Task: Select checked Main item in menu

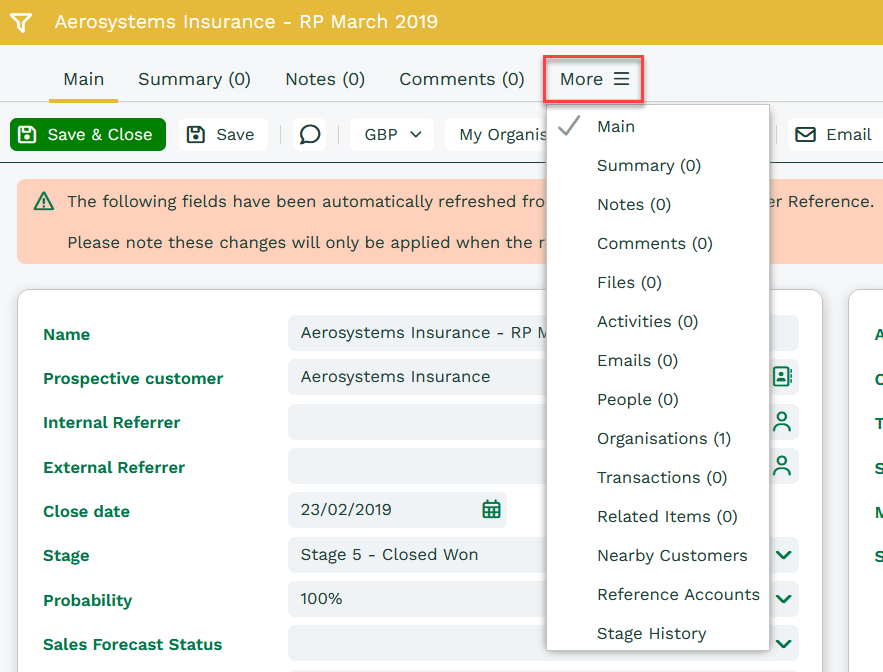Action: pyautogui.click(x=615, y=126)
